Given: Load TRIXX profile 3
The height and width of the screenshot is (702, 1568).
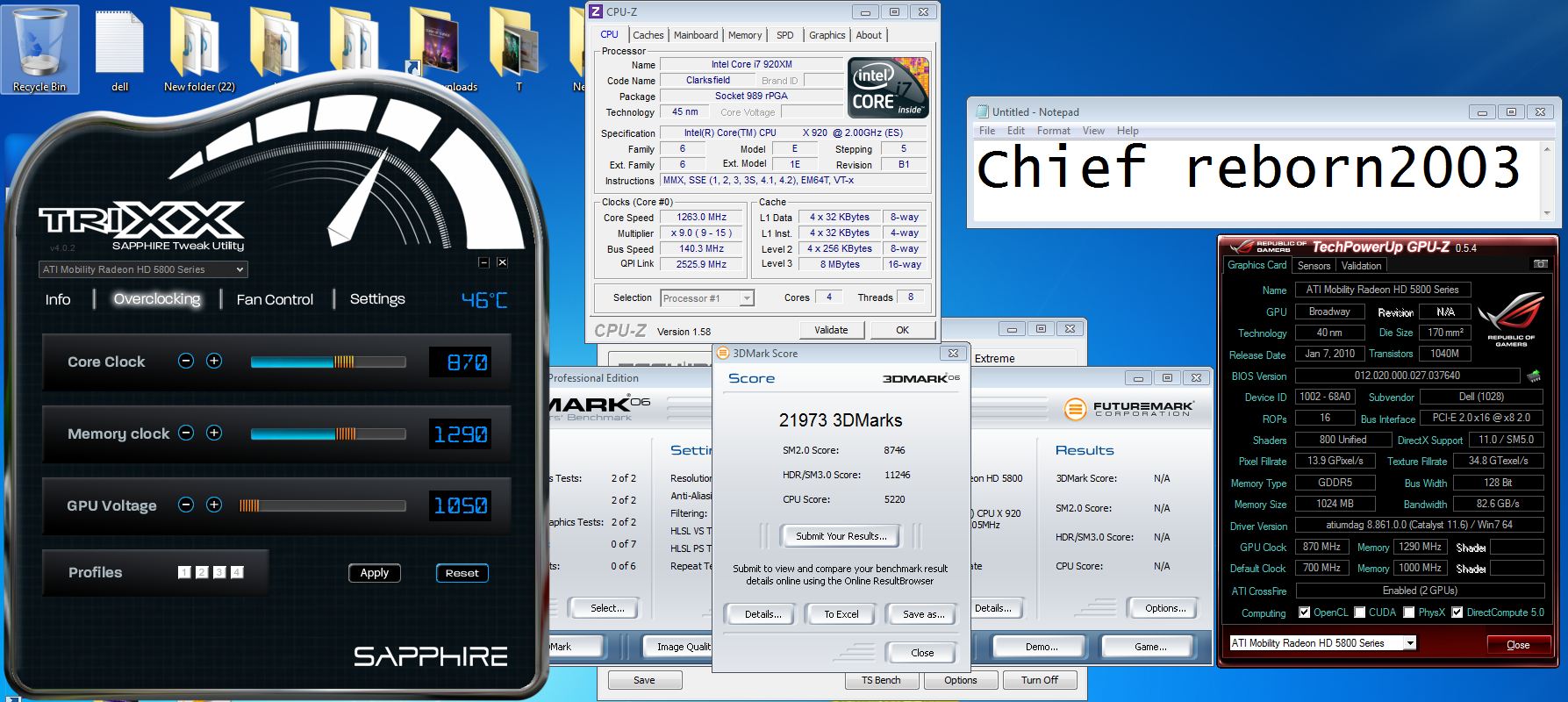Looking at the screenshot, I should tap(219, 572).
